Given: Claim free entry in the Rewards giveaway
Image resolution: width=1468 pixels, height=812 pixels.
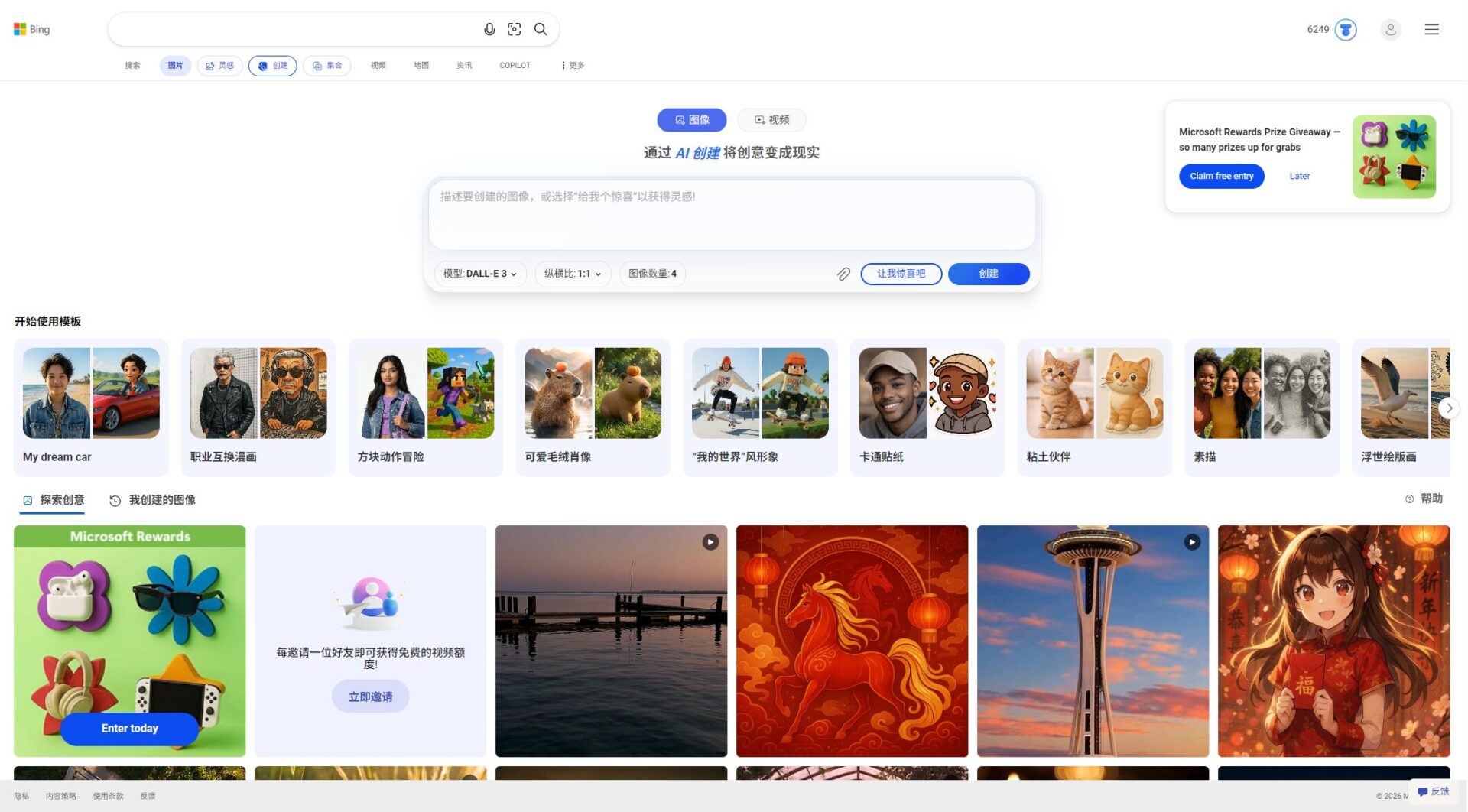Looking at the screenshot, I should point(1221,176).
